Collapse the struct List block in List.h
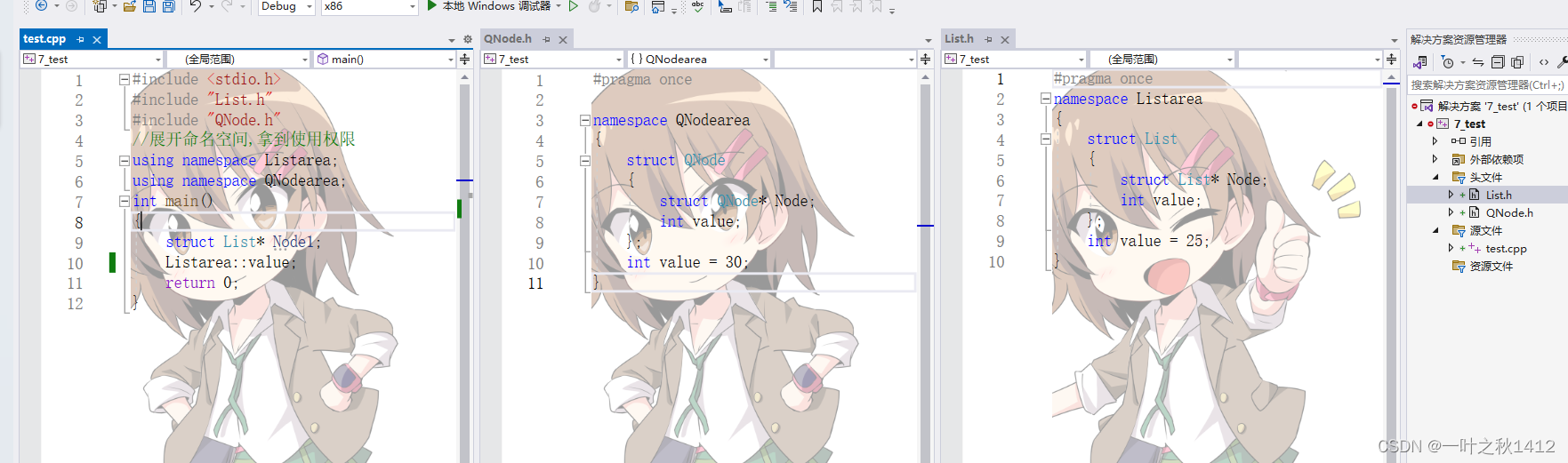The image size is (1568, 463). click(x=1046, y=139)
